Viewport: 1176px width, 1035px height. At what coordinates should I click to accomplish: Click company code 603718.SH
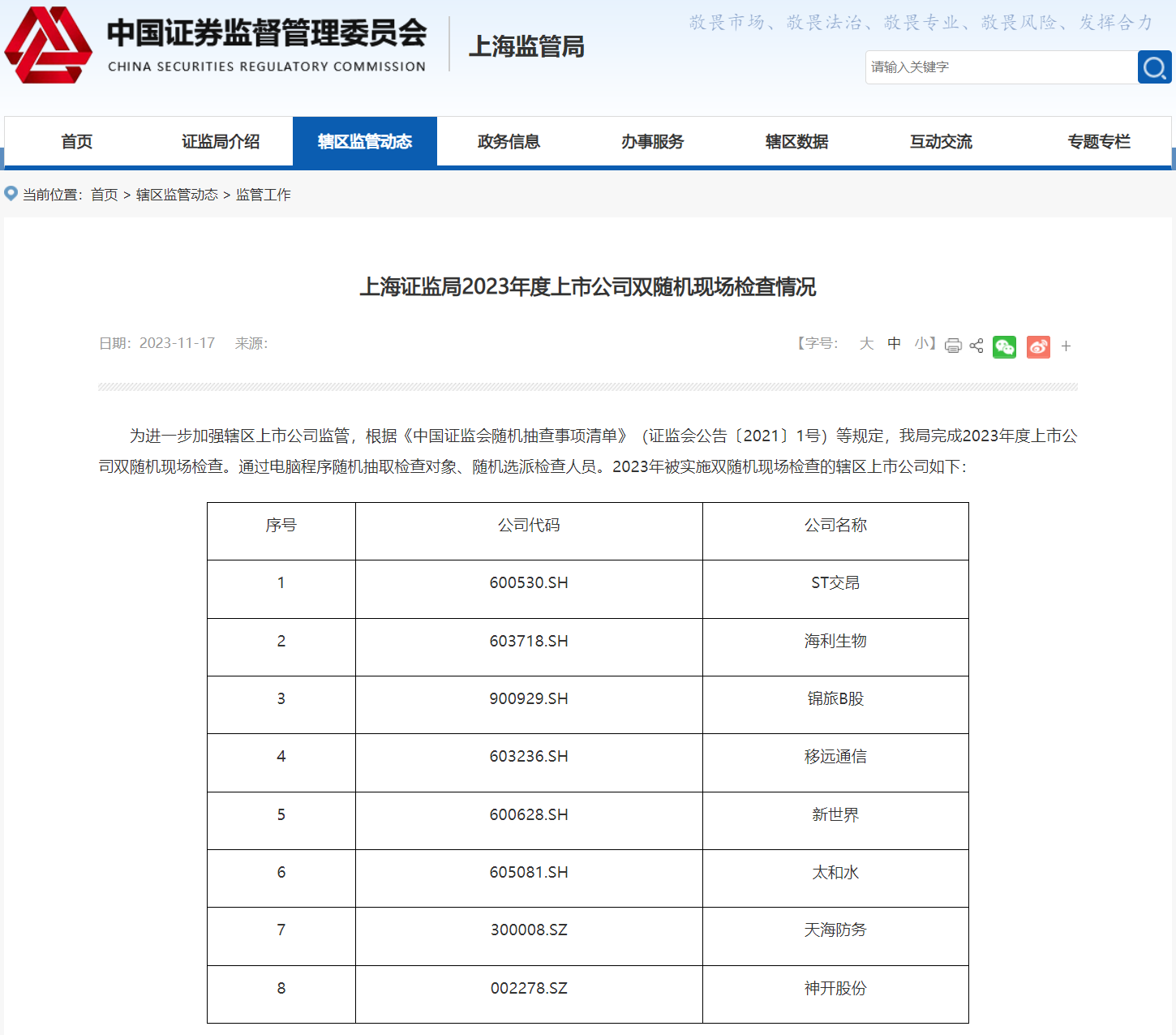tap(529, 642)
